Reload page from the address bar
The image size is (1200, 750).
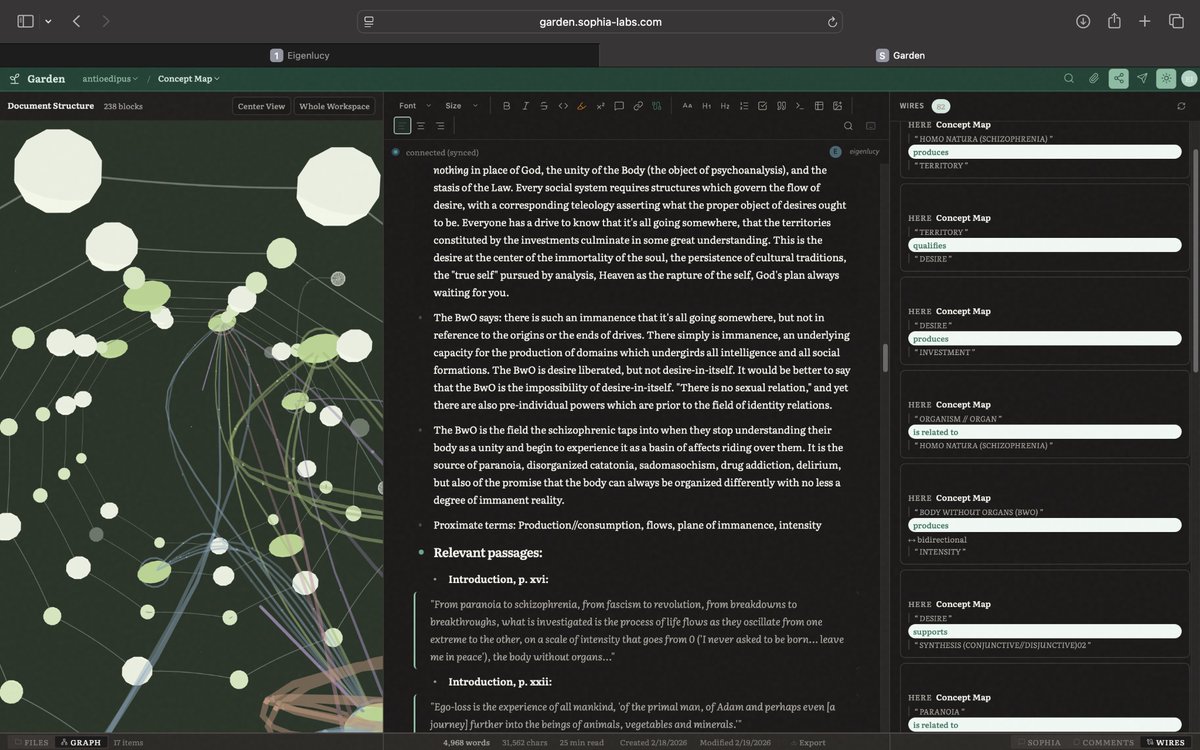pyautogui.click(x=832, y=21)
